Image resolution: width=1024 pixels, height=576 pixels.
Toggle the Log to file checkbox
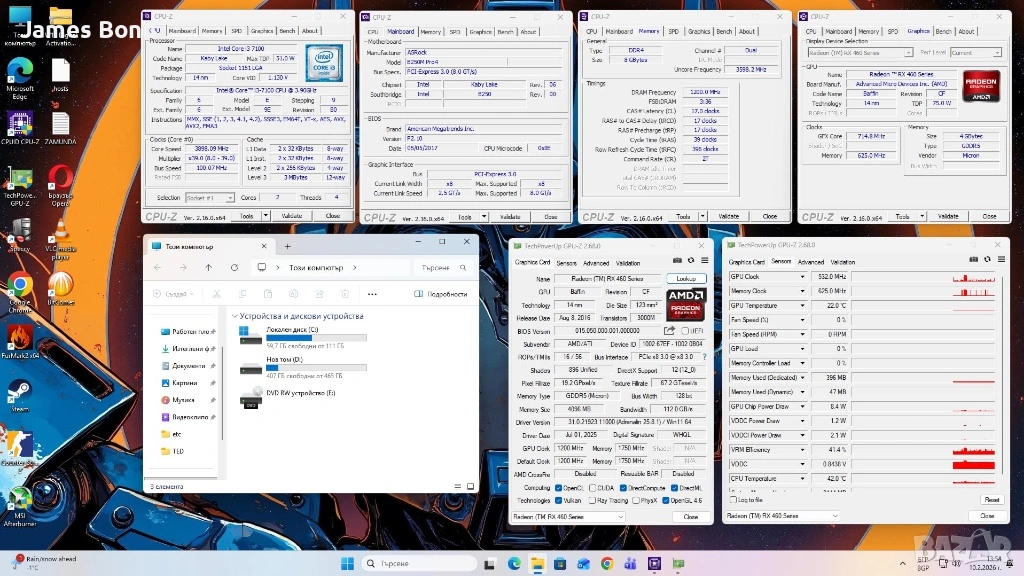point(734,499)
